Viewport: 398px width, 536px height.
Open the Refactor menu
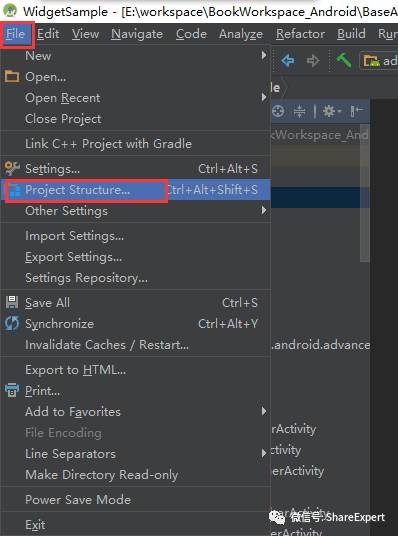(301, 34)
